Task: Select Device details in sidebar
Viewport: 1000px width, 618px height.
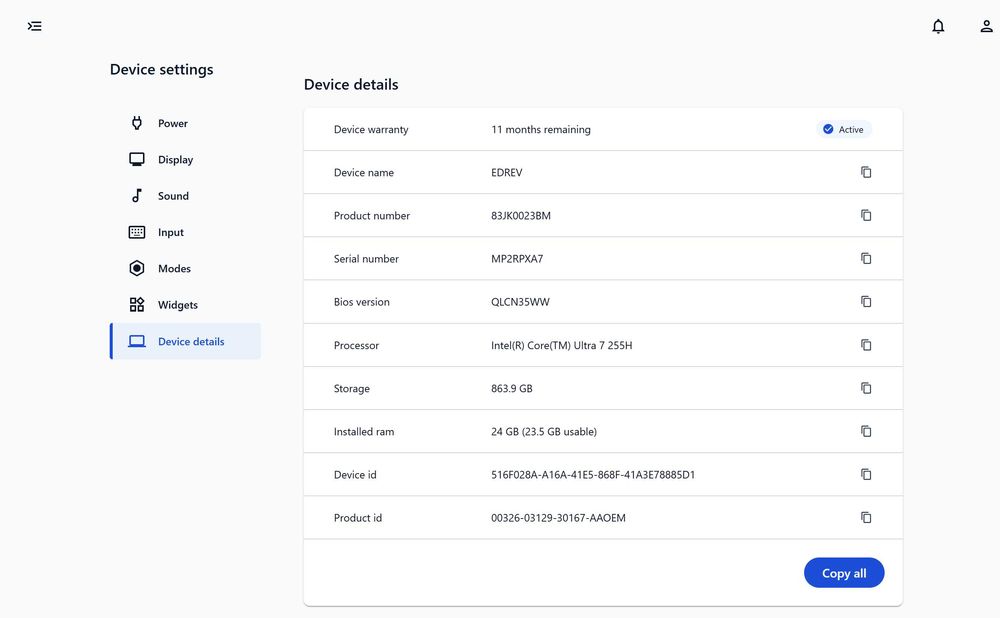Action: click(186, 341)
